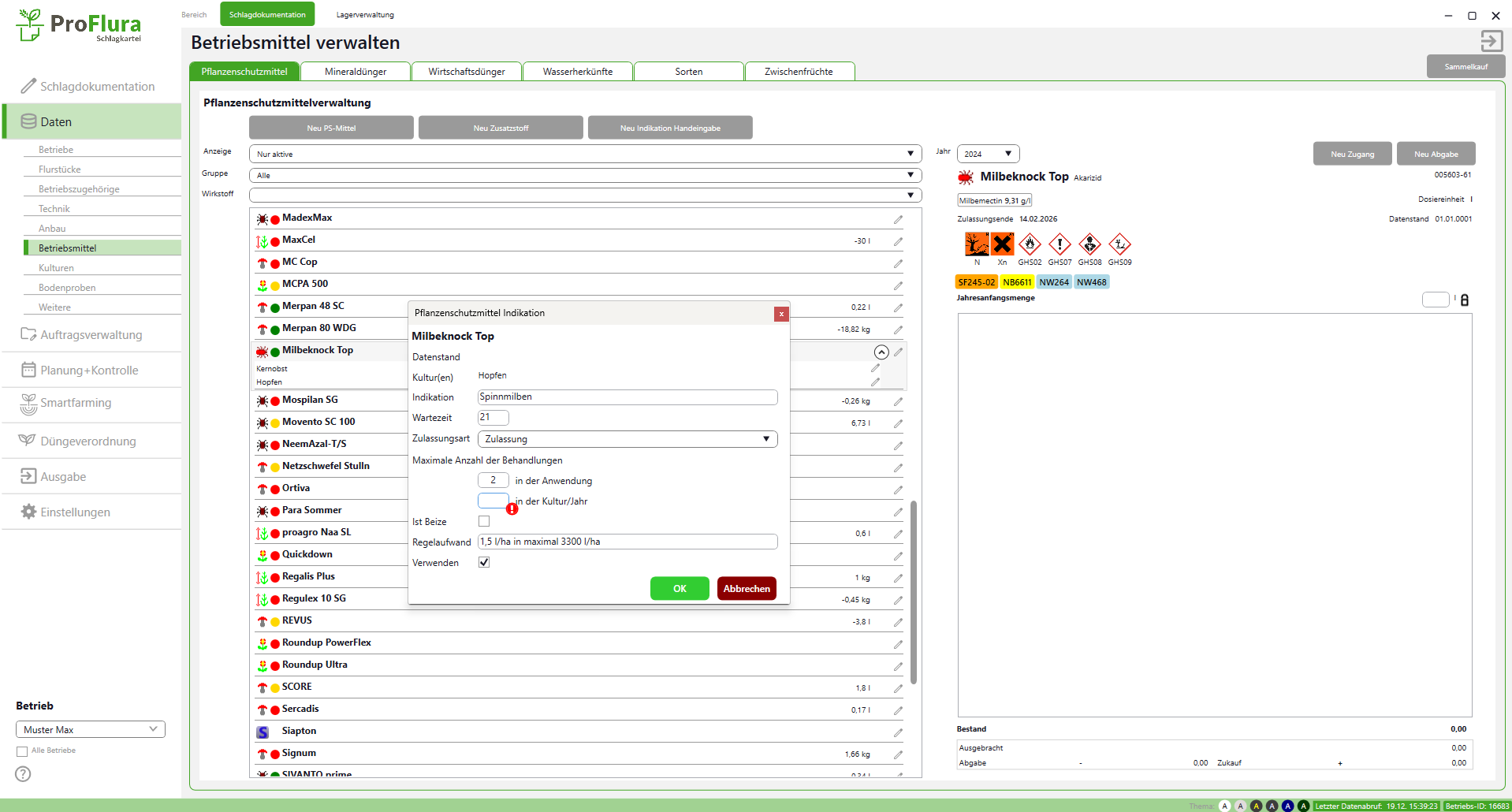
Task: Uncheck the Verwenden checkbox
Action: click(484, 562)
